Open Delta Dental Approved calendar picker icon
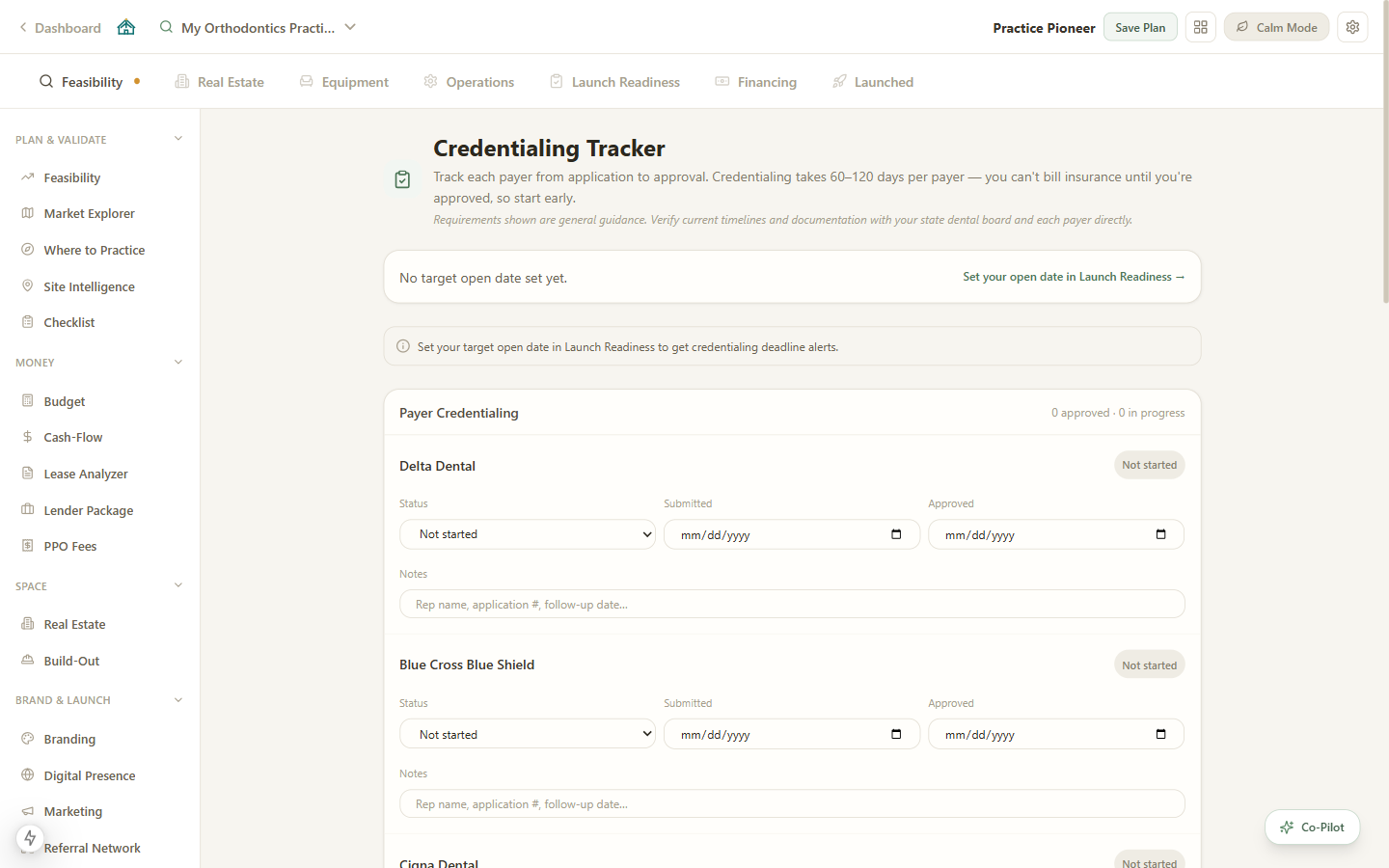 pos(1160,534)
